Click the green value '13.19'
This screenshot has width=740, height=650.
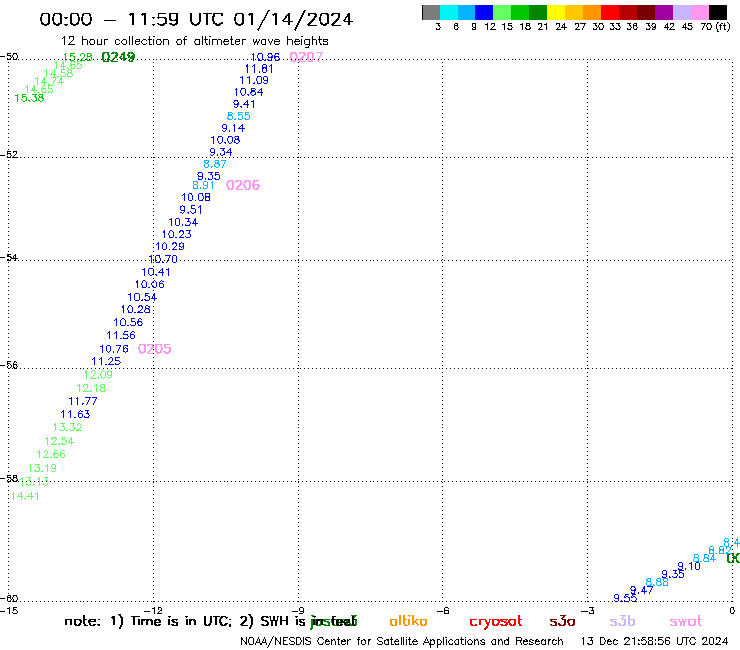(42, 468)
